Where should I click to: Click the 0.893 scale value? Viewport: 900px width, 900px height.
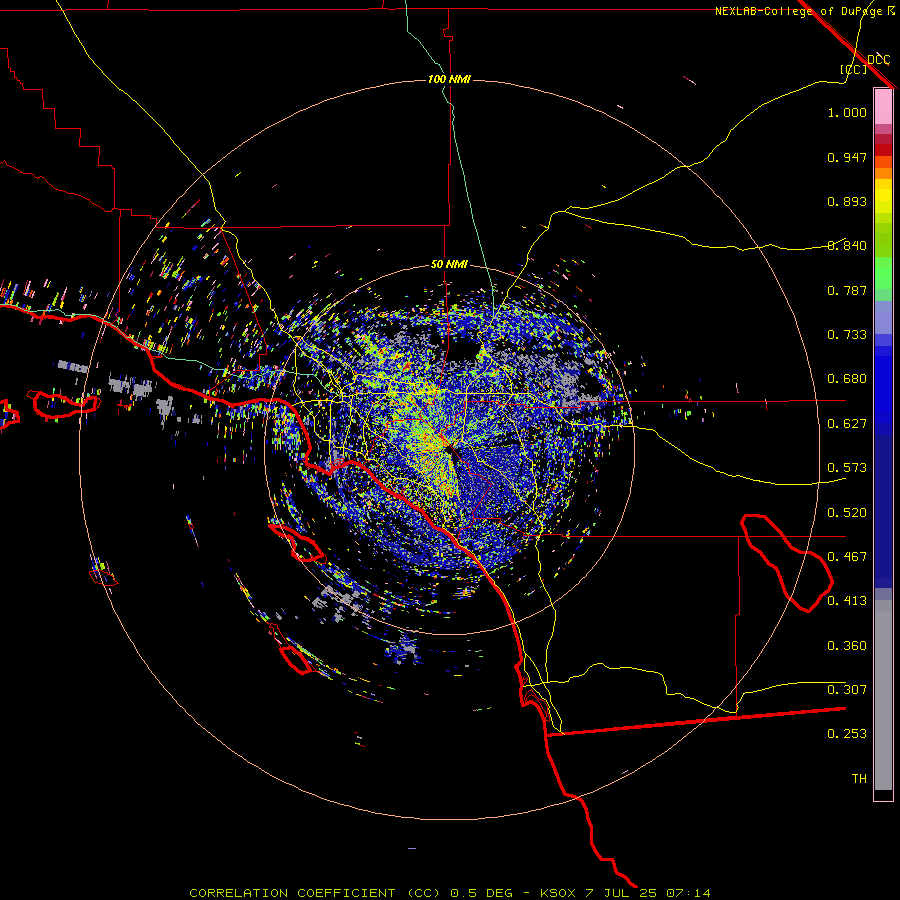click(x=847, y=201)
